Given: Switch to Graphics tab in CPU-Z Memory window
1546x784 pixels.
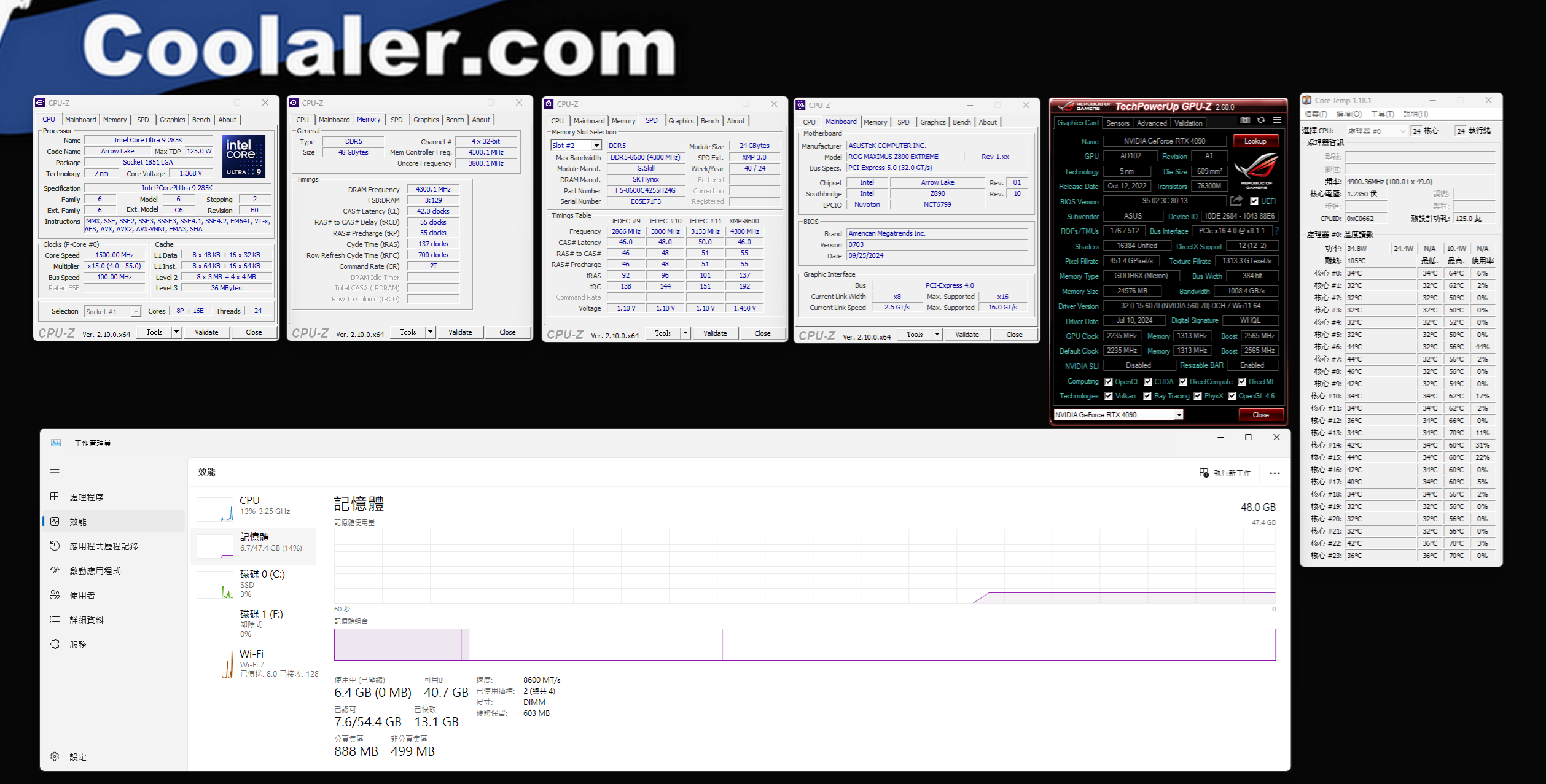Looking at the screenshot, I should point(426,120).
